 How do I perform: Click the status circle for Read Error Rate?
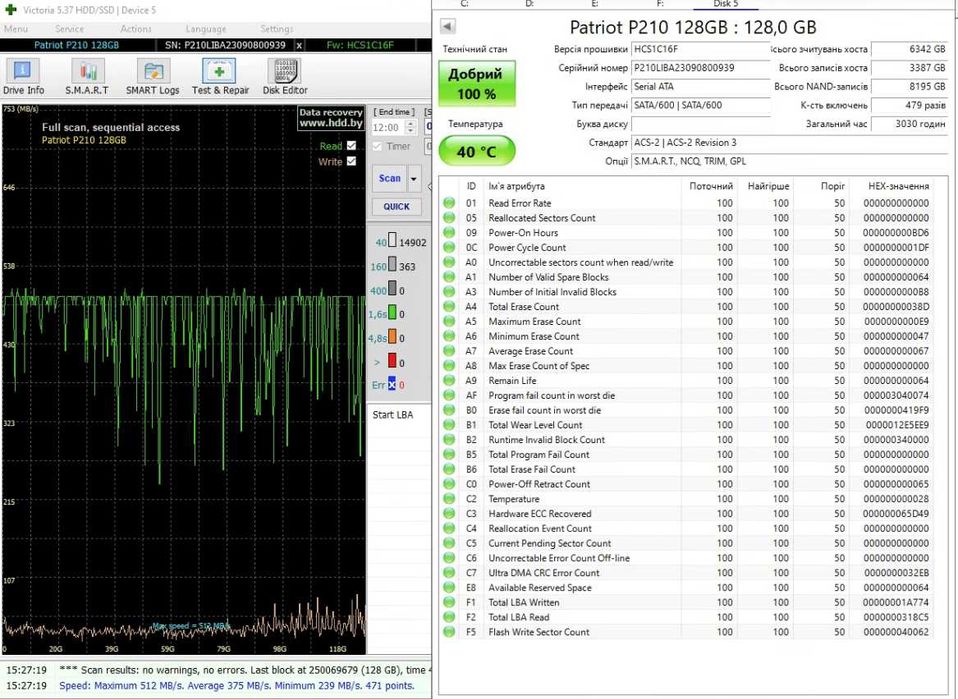[x=449, y=203]
